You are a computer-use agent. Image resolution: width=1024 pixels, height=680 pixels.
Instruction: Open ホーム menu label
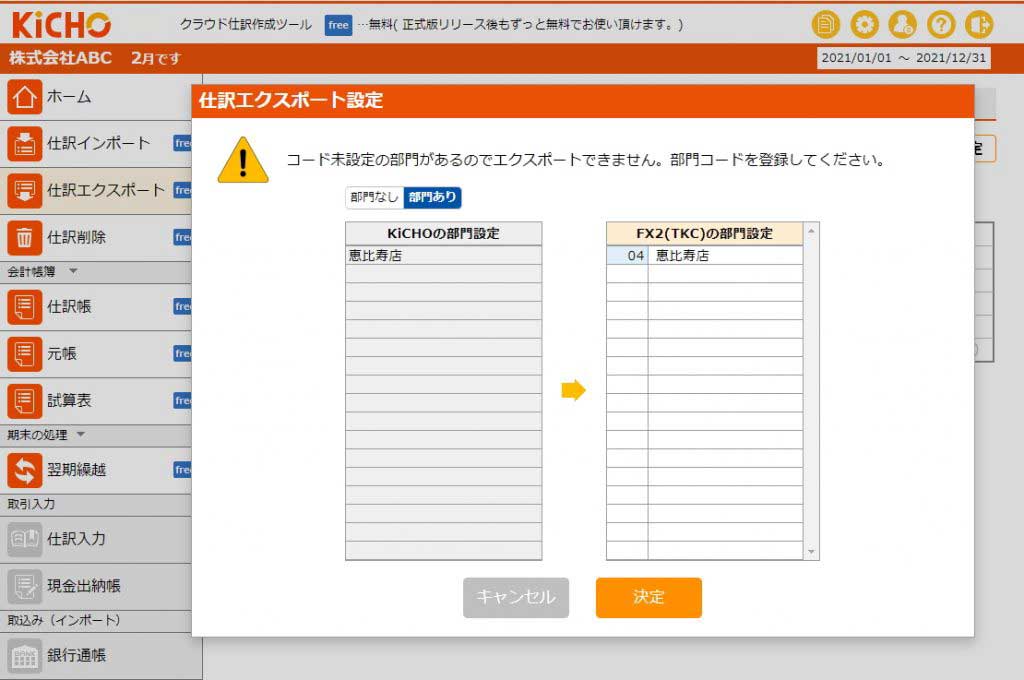(x=69, y=97)
